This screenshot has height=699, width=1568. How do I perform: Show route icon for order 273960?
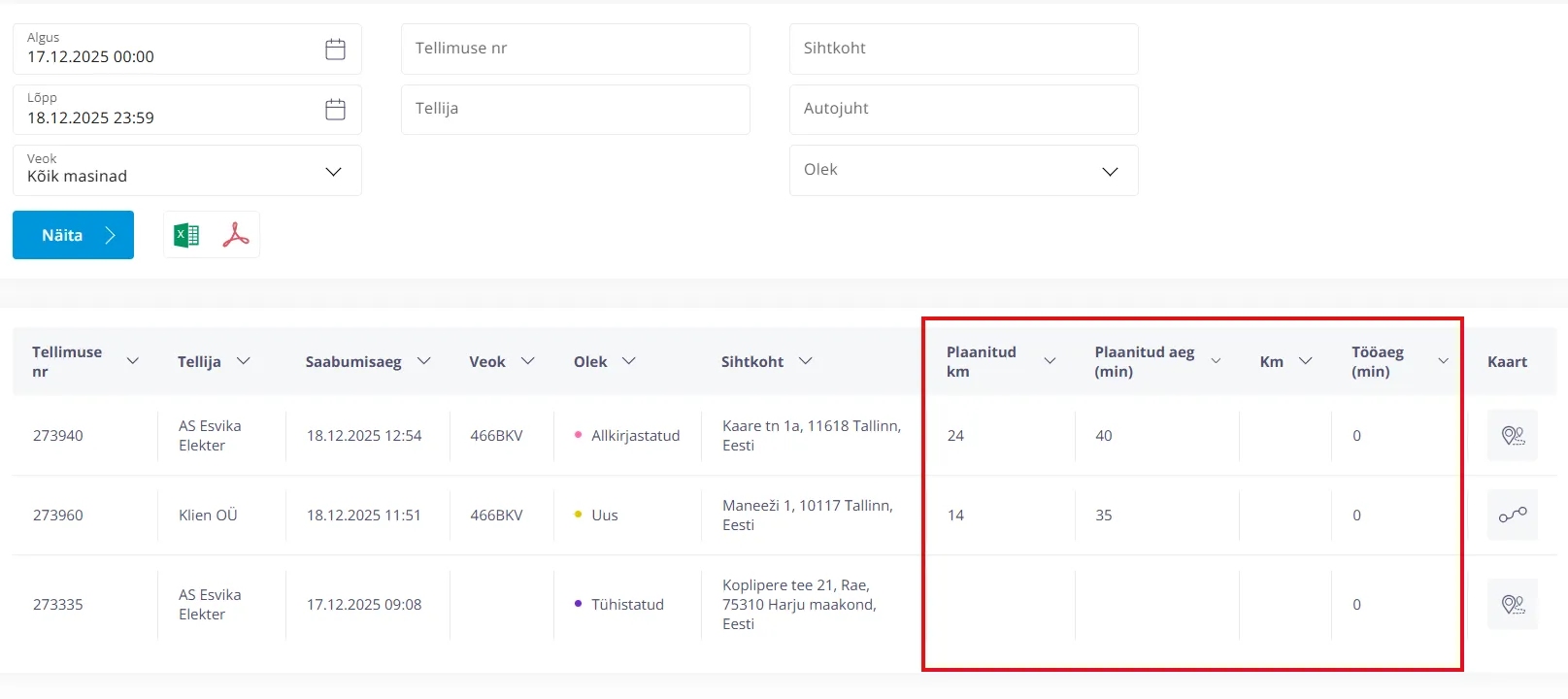(x=1512, y=516)
